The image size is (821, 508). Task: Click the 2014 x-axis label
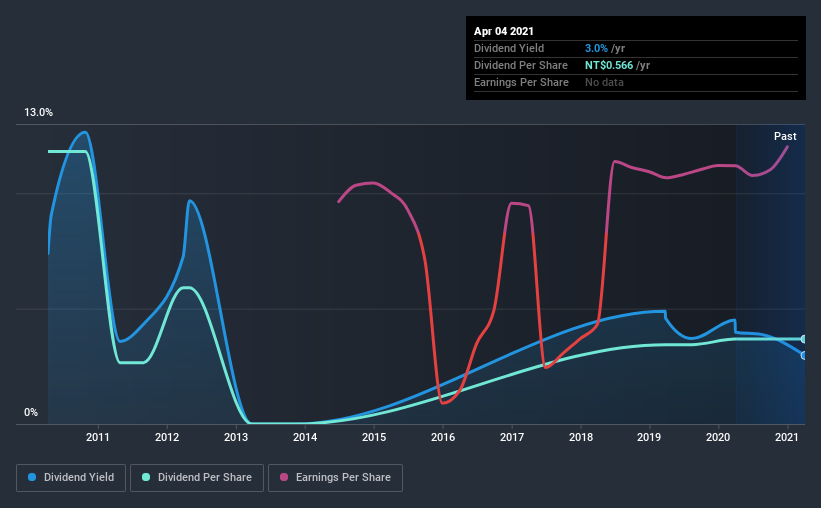coord(305,437)
